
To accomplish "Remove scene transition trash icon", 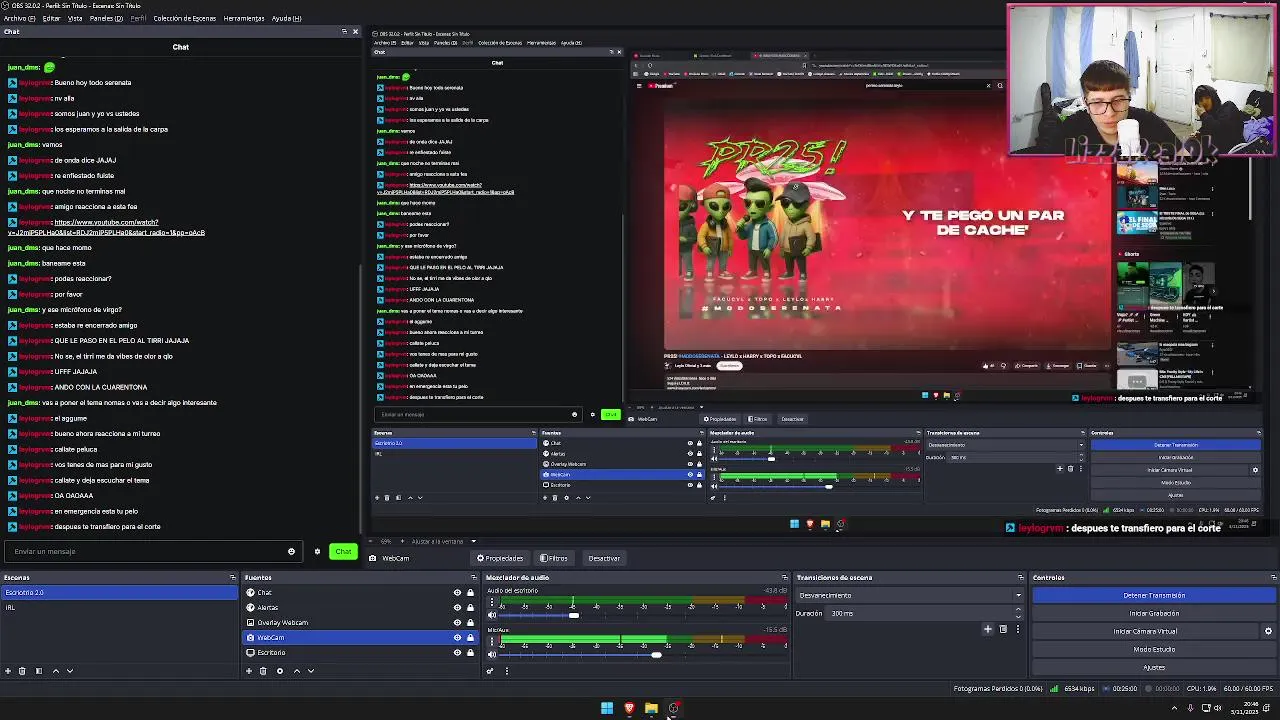I will pos(1003,629).
